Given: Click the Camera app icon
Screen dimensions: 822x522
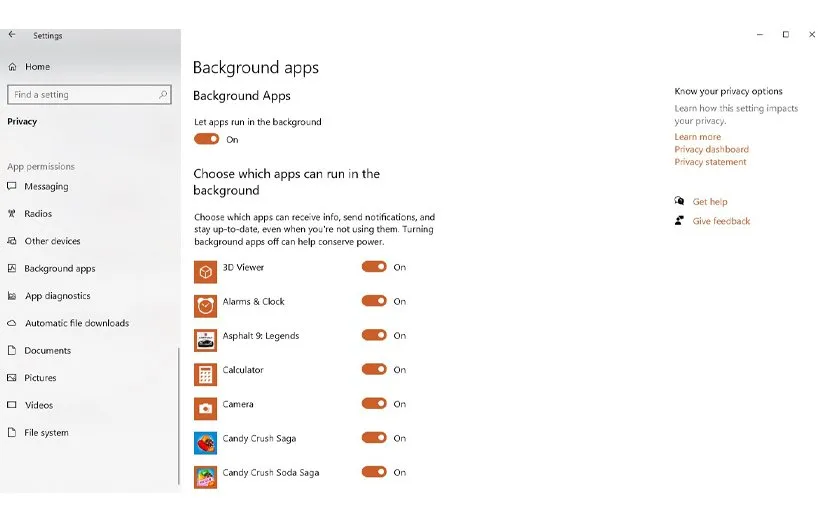Looking at the screenshot, I should click(205, 408).
